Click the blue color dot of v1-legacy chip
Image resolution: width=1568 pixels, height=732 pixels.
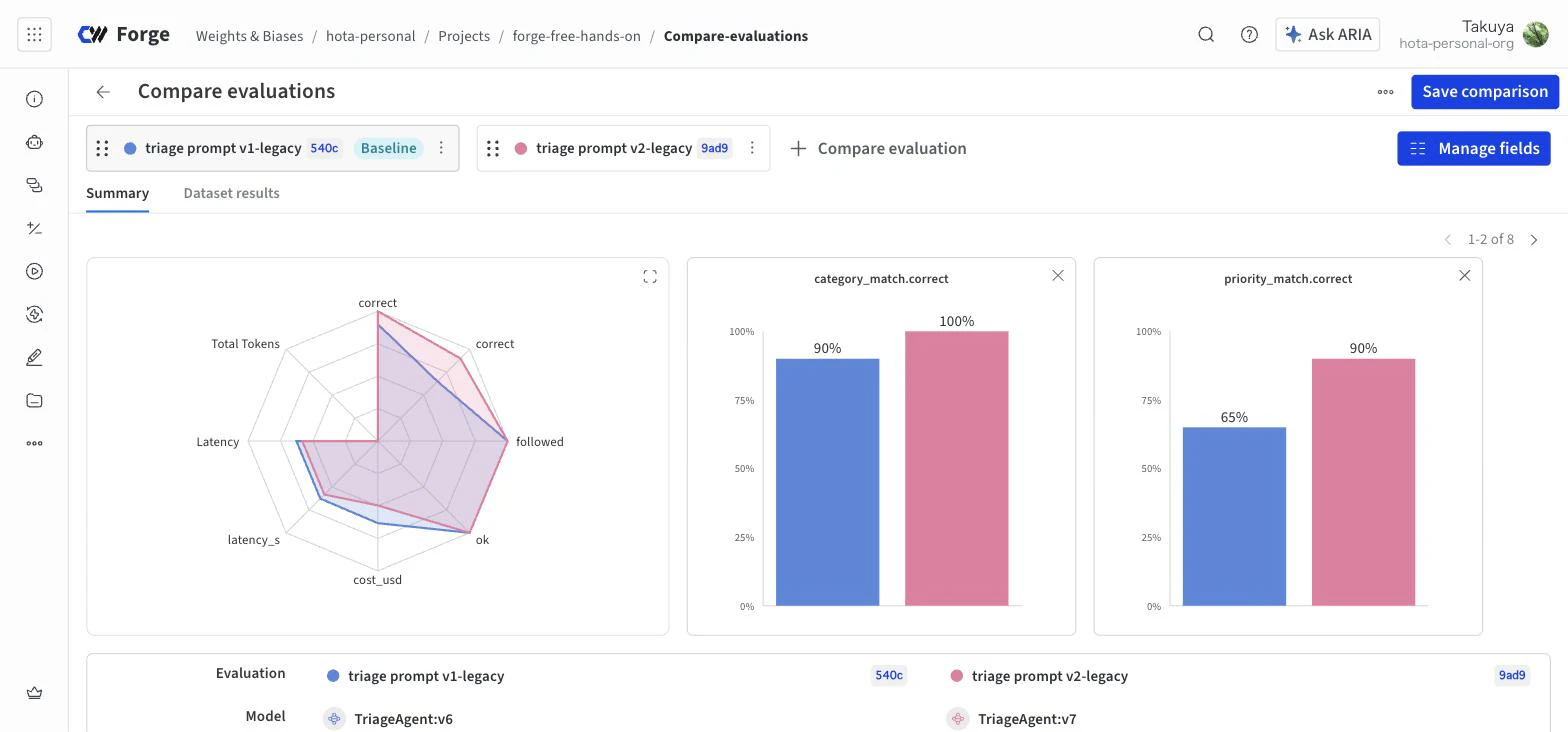[130, 148]
